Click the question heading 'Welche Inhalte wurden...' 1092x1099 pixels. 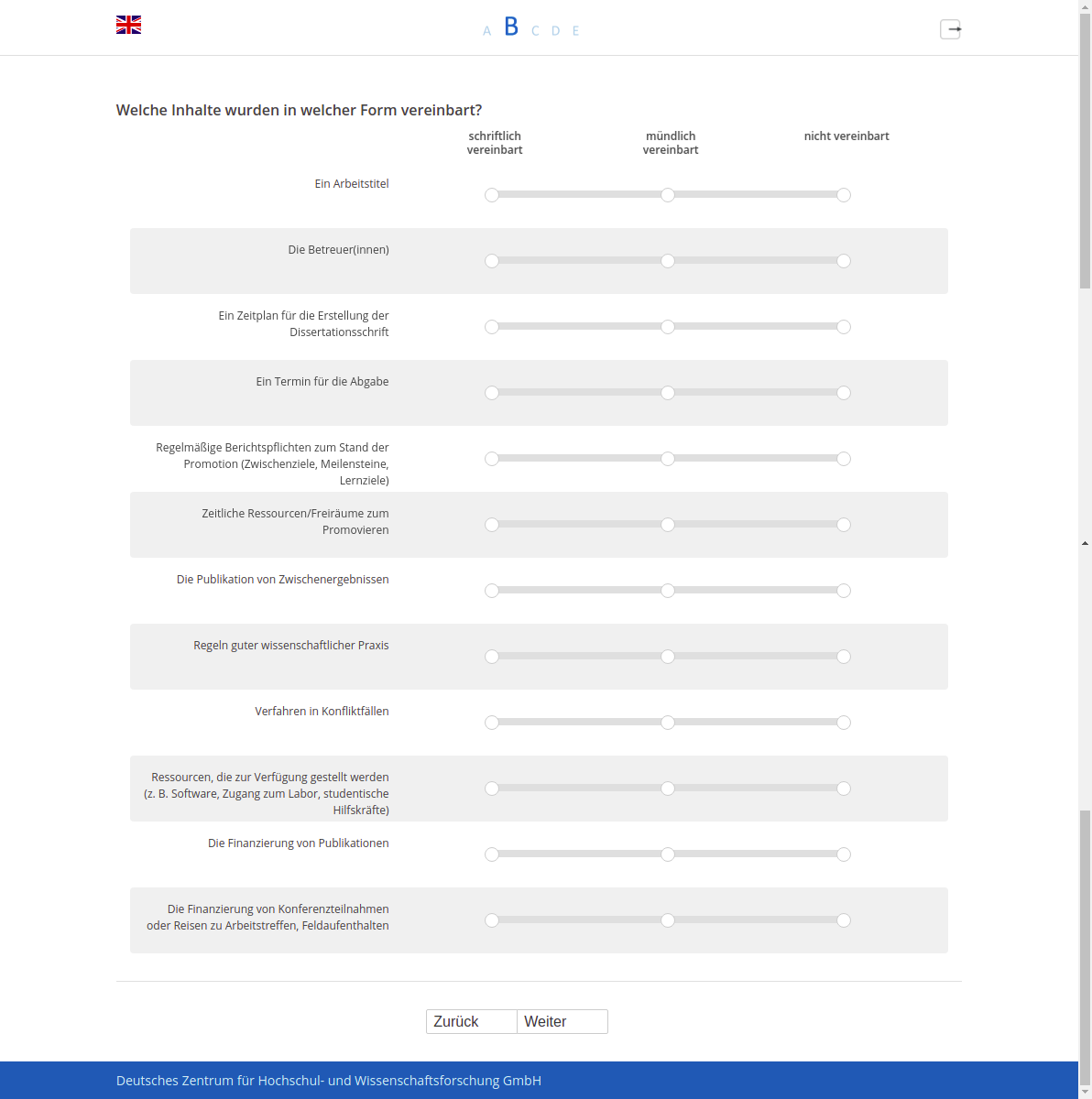point(299,110)
